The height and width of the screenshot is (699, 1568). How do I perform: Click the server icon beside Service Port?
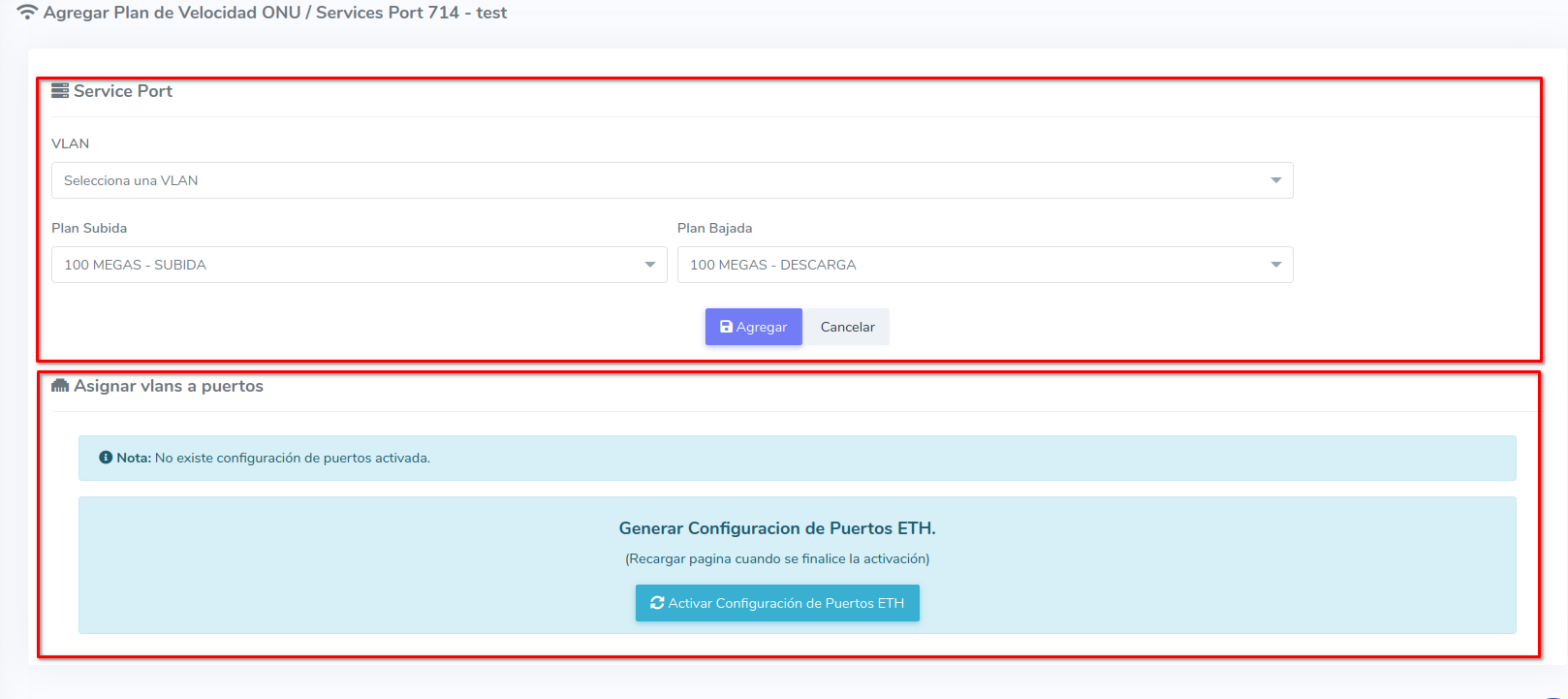coord(60,91)
